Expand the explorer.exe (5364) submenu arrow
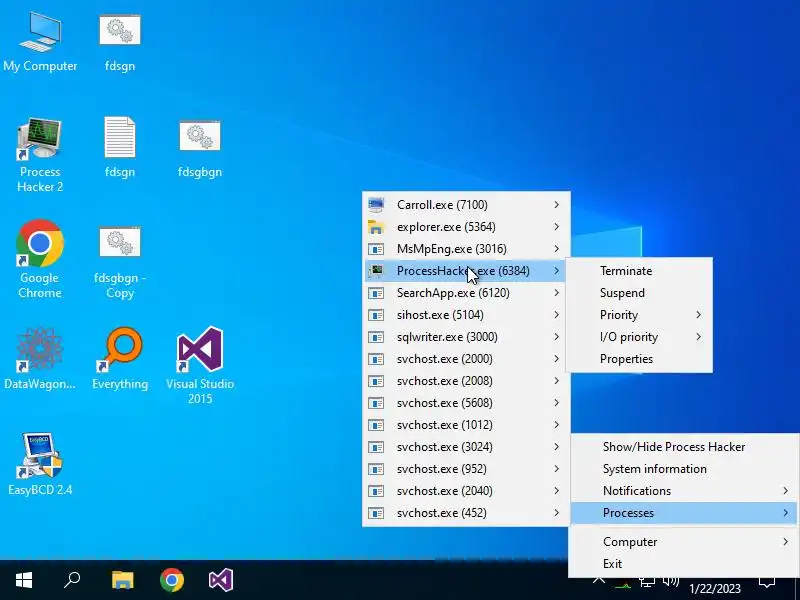Viewport: 800px width, 600px height. (557, 227)
